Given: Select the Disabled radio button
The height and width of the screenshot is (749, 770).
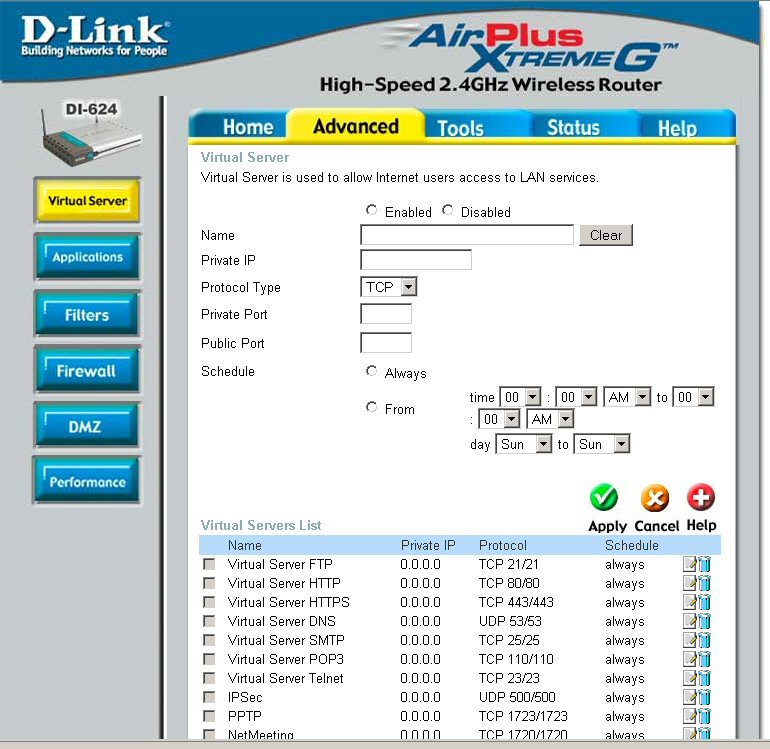Looking at the screenshot, I should 447,210.
